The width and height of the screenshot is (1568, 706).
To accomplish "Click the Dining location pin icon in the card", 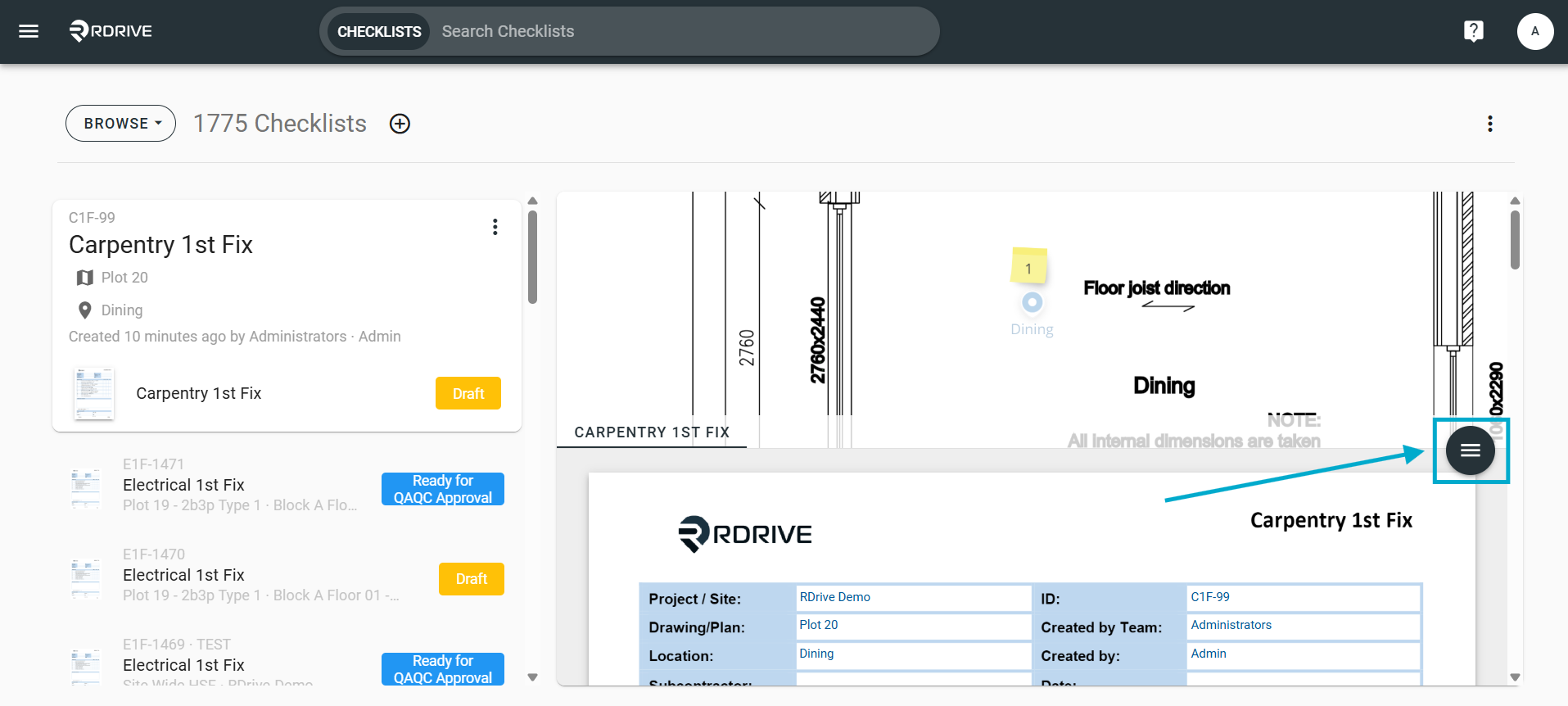I will [x=85, y=310].
